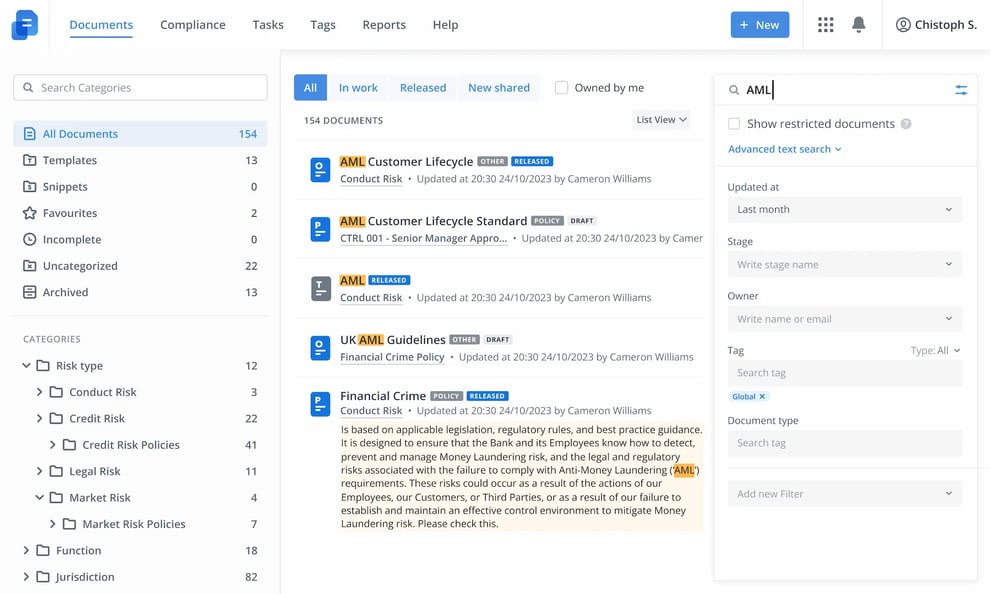Click the AML template document icon
This screenshot has width=991, height=594.
pyautogui.click(x=320, y=288)
